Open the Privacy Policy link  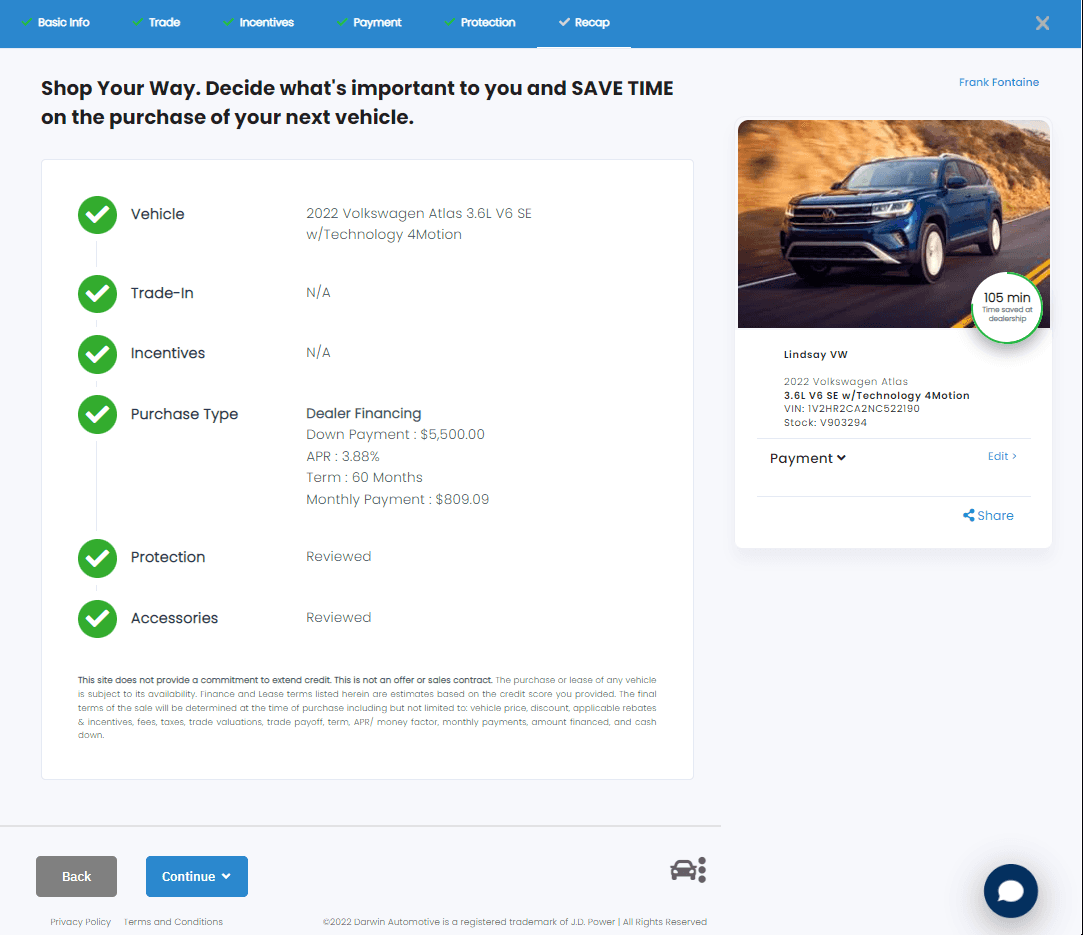click(x=80, y=922)
